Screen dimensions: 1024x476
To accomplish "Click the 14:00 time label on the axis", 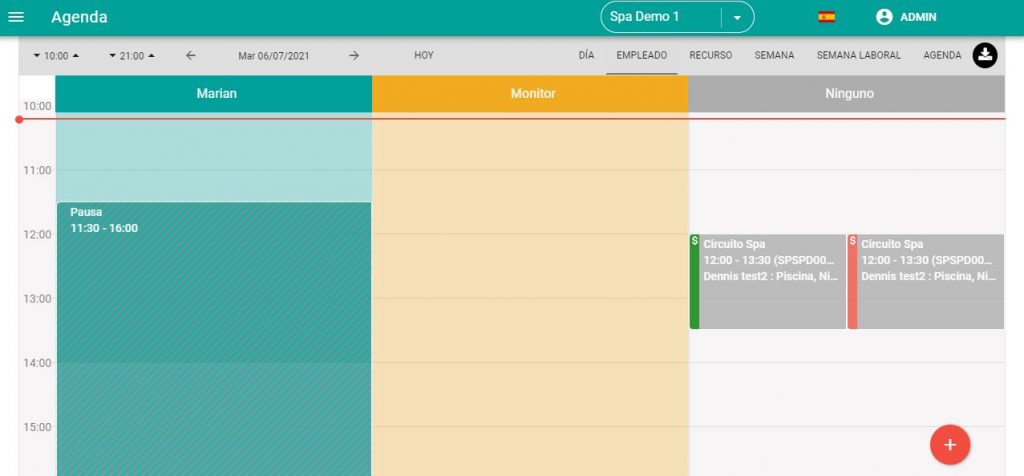I will [x=37, y=362].
